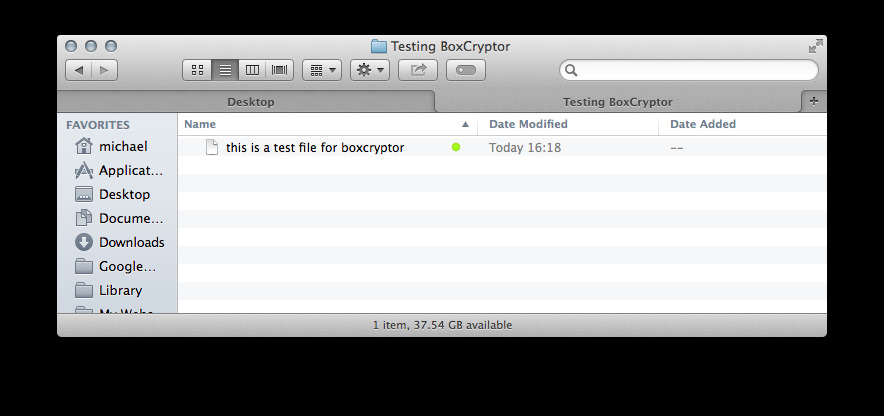This screenshot has width=884, height=416.
Task: Select the Testing BoxCryptor tab
Action: click(x=617, y=102)
